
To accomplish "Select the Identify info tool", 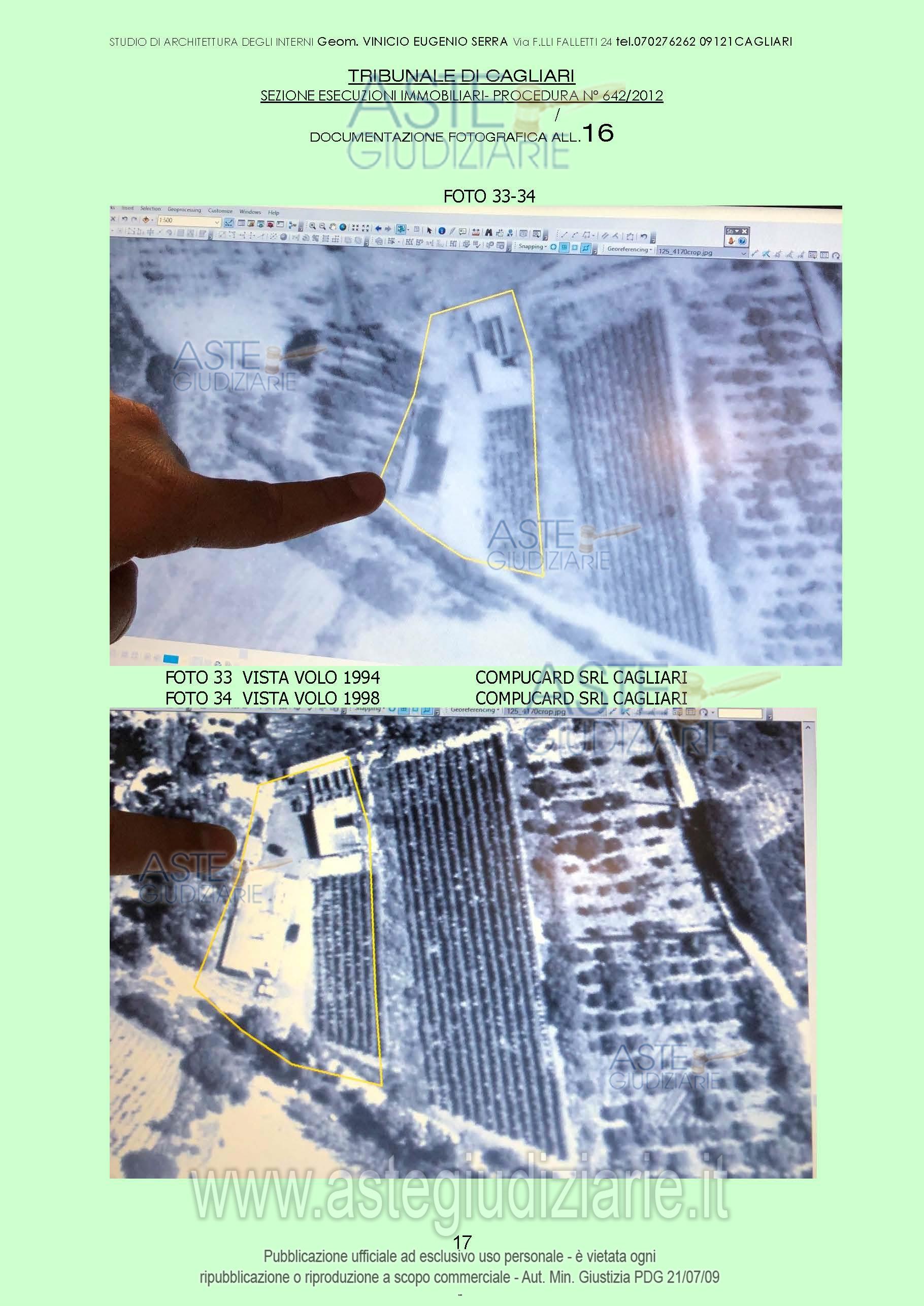I will click(x=442, y=231).
